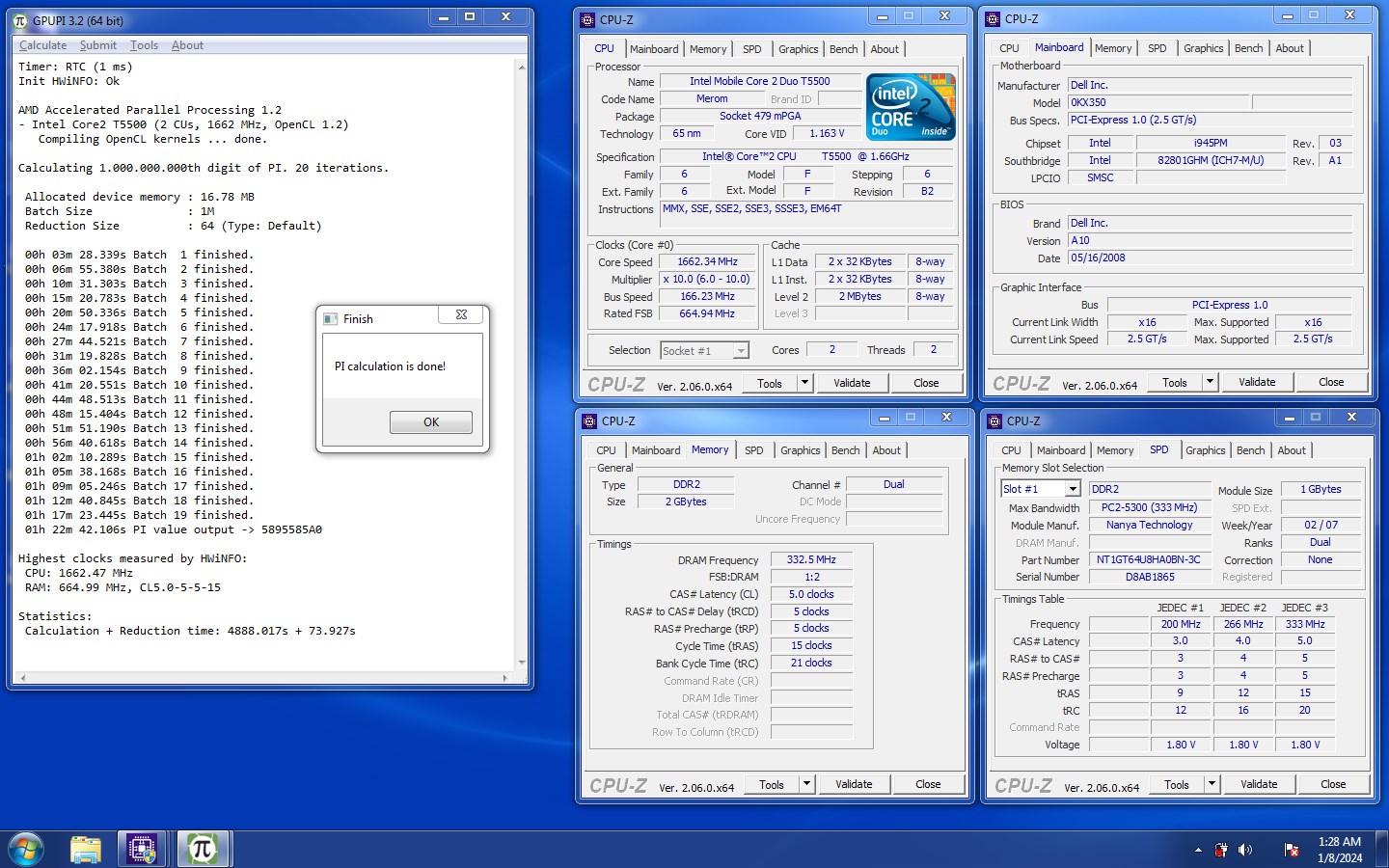Click the DRAM Frequency 332.5 MHz value
Viewport: 1389px width, 868px height.
[811, 559]
